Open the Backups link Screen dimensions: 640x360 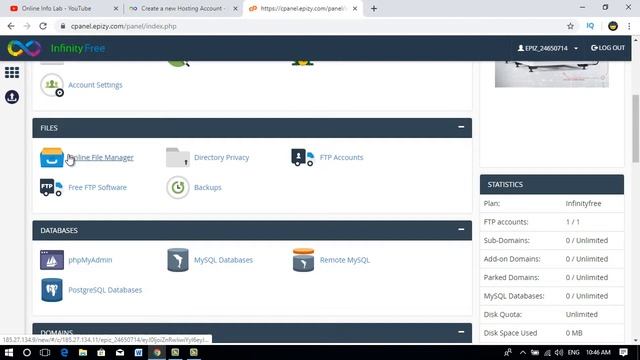[208, 187]
